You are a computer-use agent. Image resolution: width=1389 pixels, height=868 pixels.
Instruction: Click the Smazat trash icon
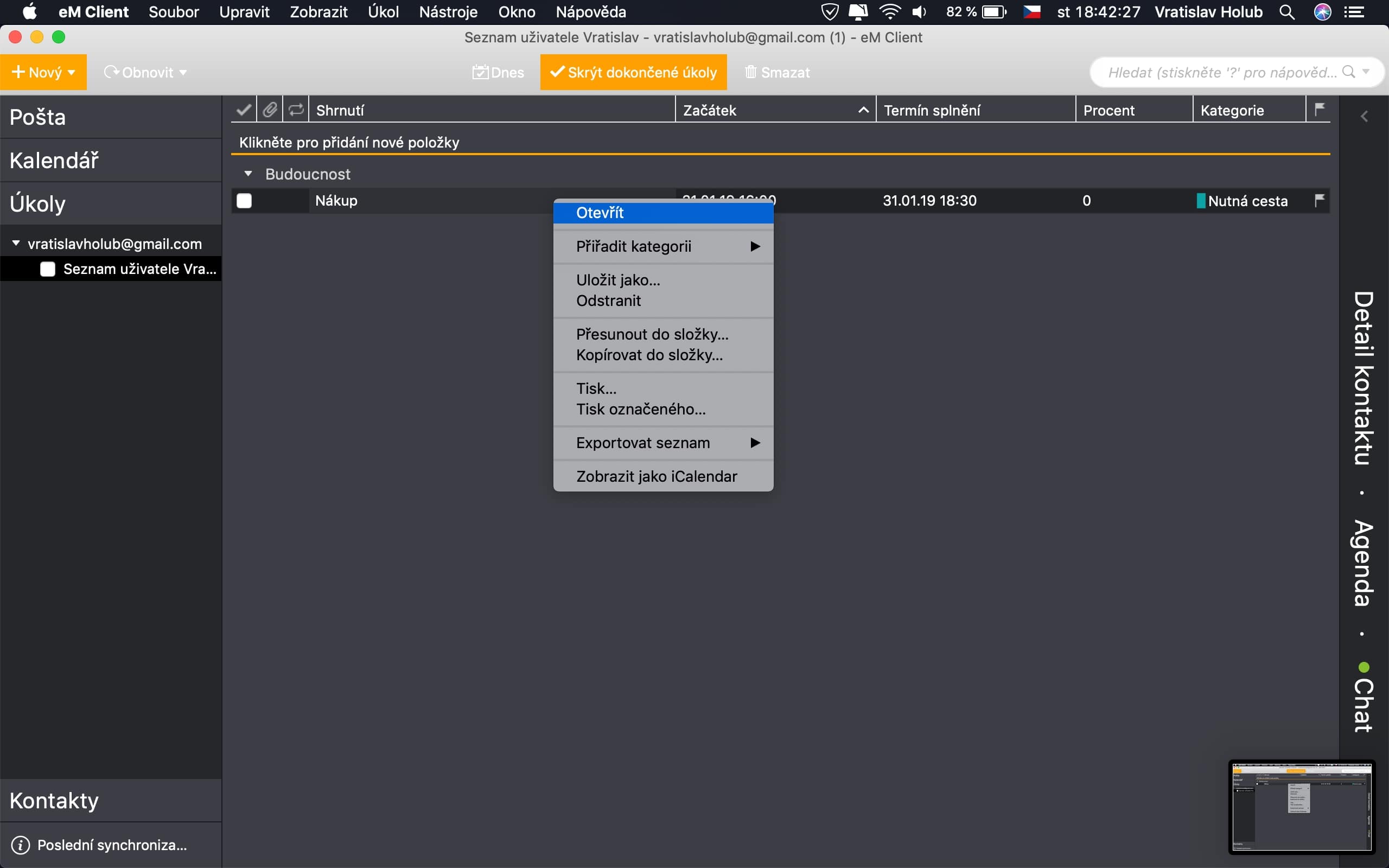pos(750,72)
